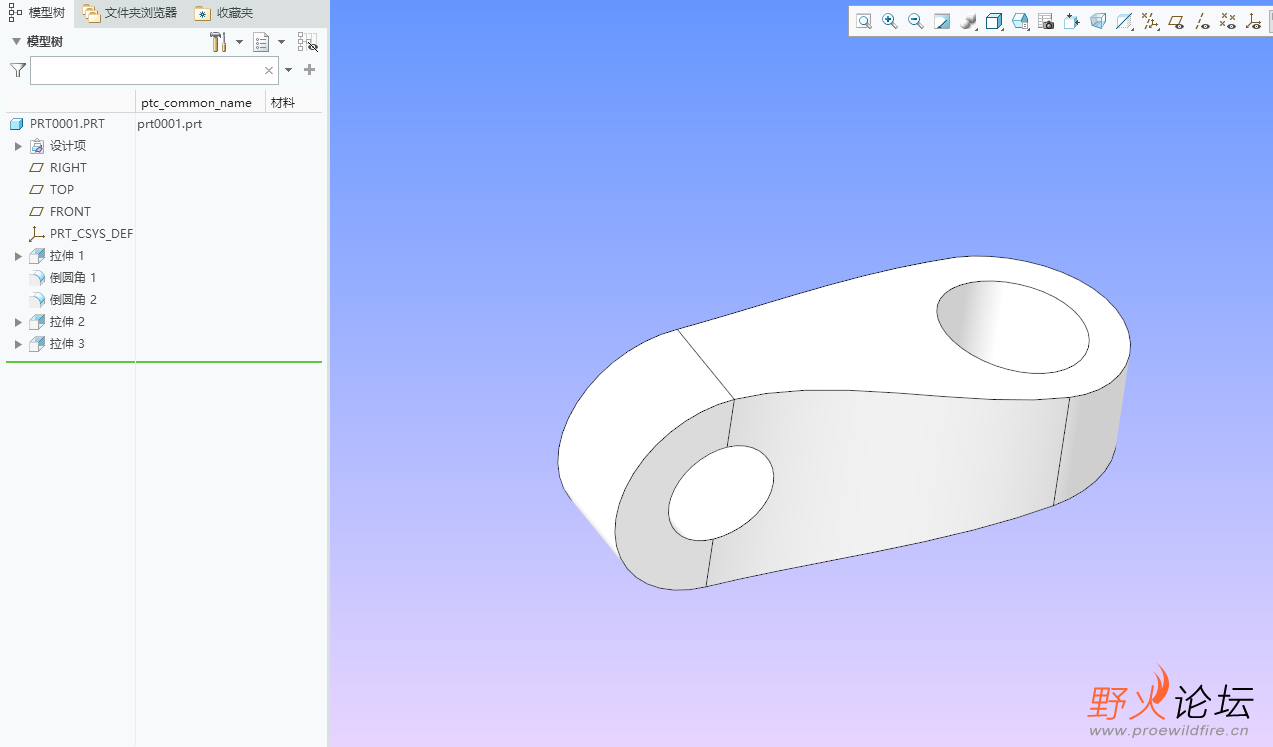Click the Repaint screen icon
This screenshot has height=747, width=1273.
942,21
